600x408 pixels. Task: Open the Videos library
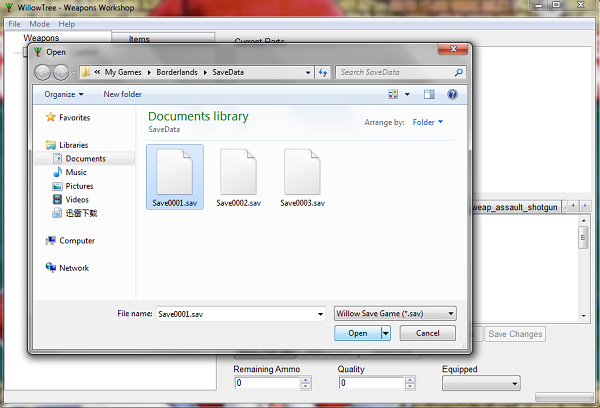[x=77, y=199]
